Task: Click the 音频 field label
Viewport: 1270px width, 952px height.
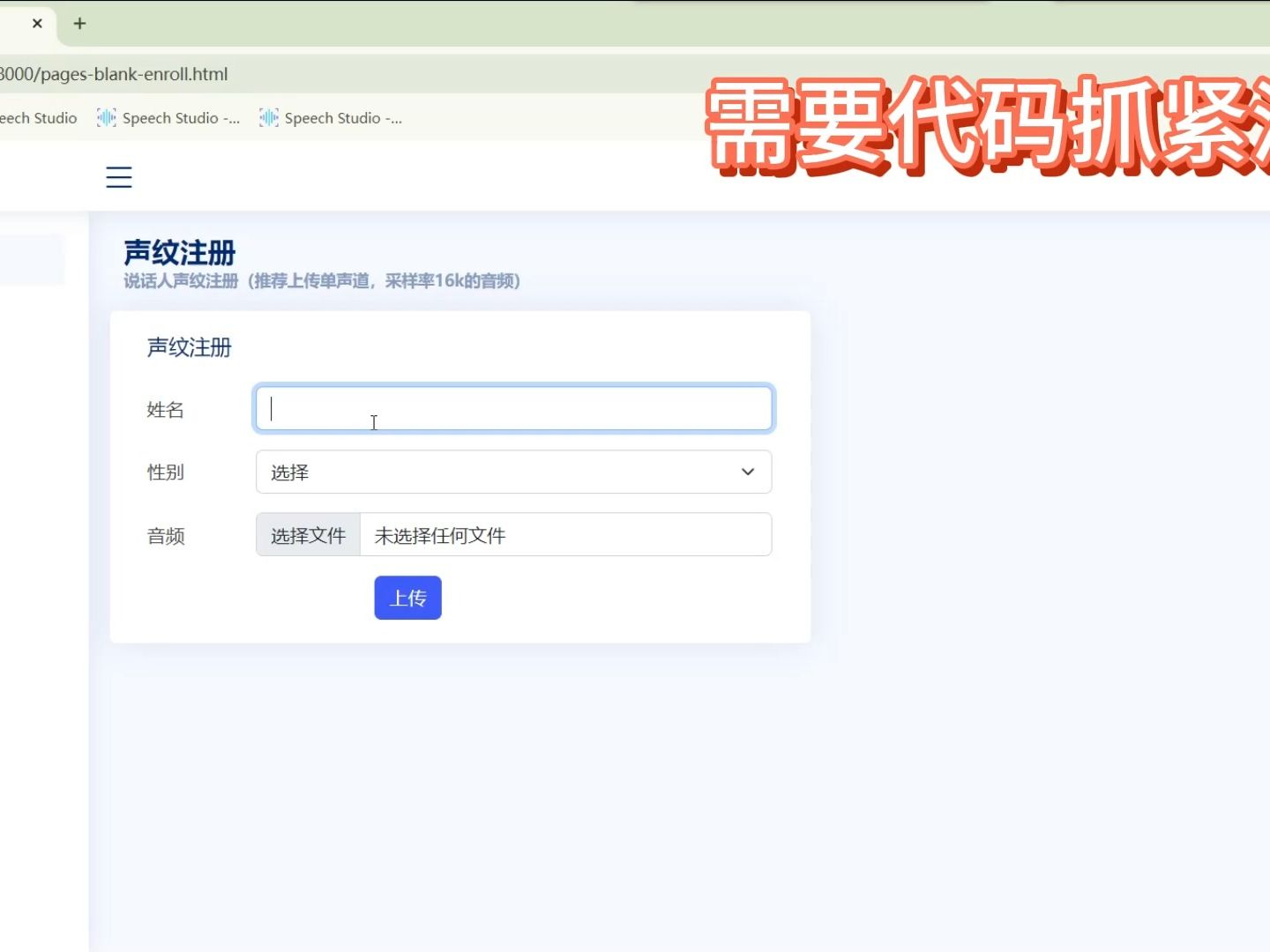Action: click(x=166, y=536)
